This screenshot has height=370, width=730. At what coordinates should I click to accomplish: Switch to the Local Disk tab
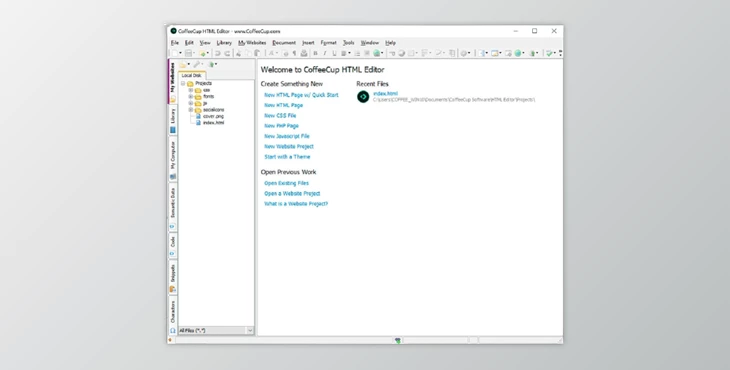191,75
